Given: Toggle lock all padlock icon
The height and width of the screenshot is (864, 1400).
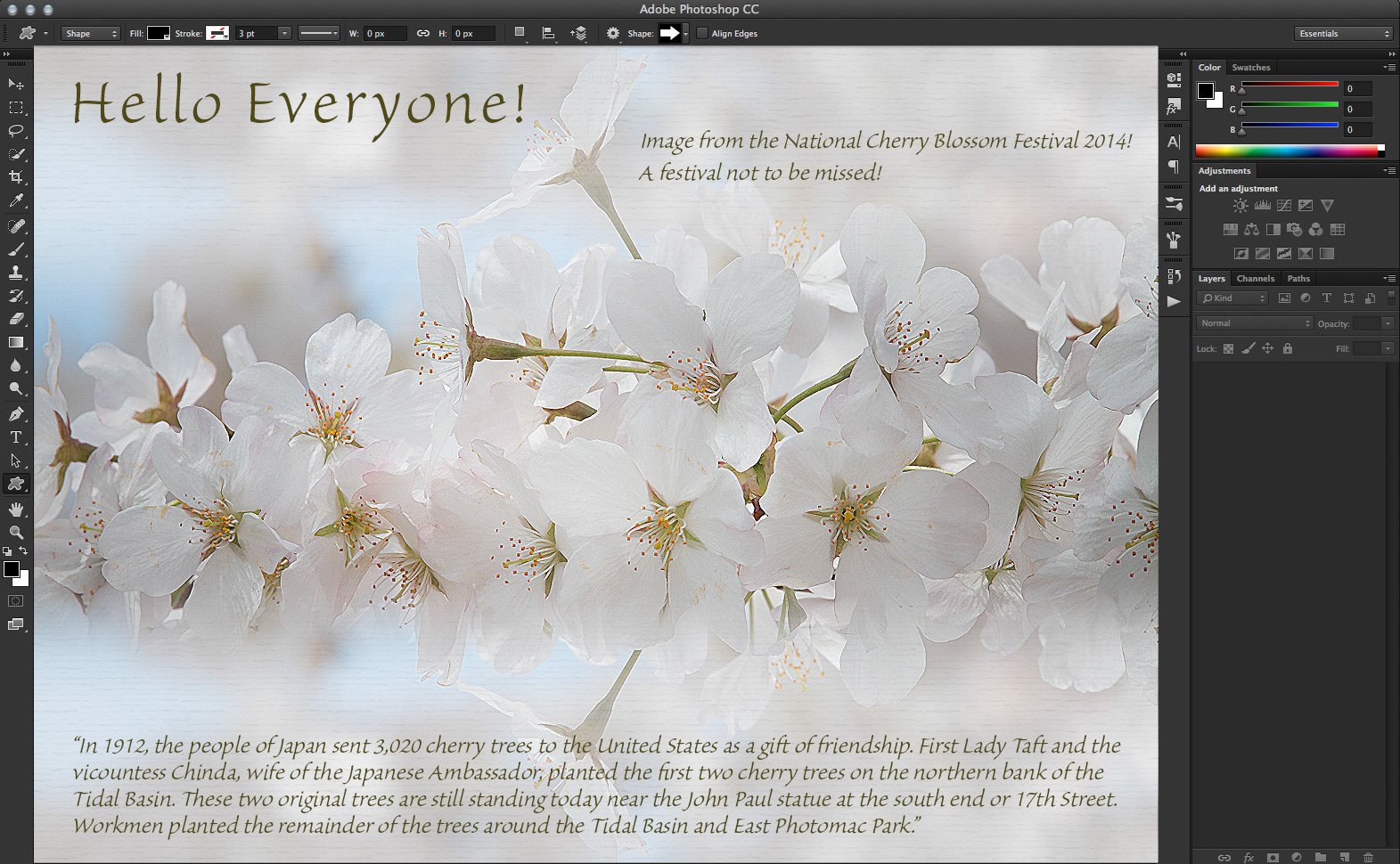Looking at the screenshot, I should point(1287,349).
